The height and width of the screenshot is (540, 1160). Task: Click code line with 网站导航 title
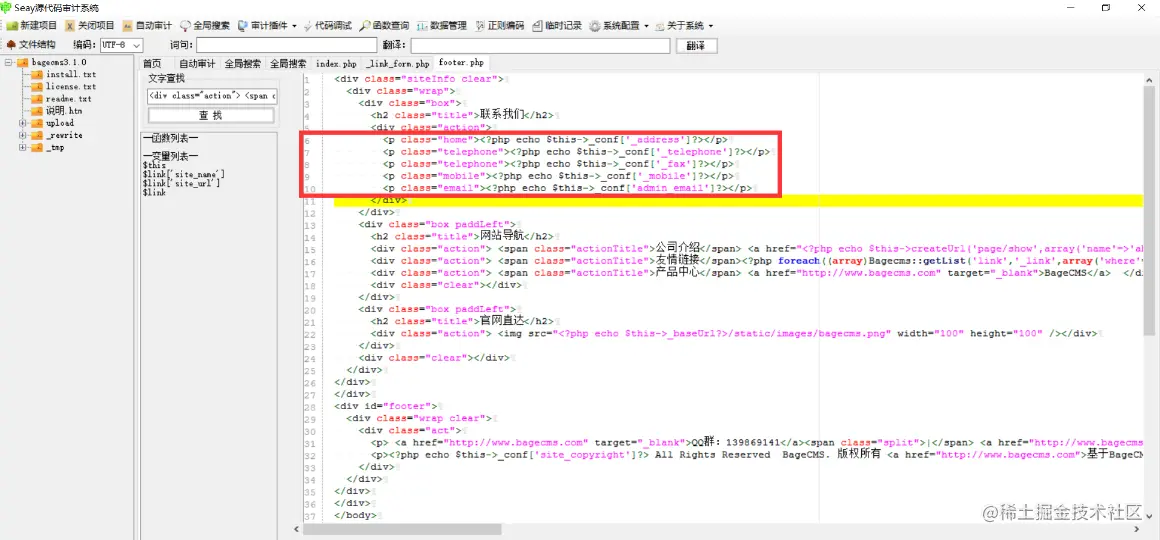(462, 237)
